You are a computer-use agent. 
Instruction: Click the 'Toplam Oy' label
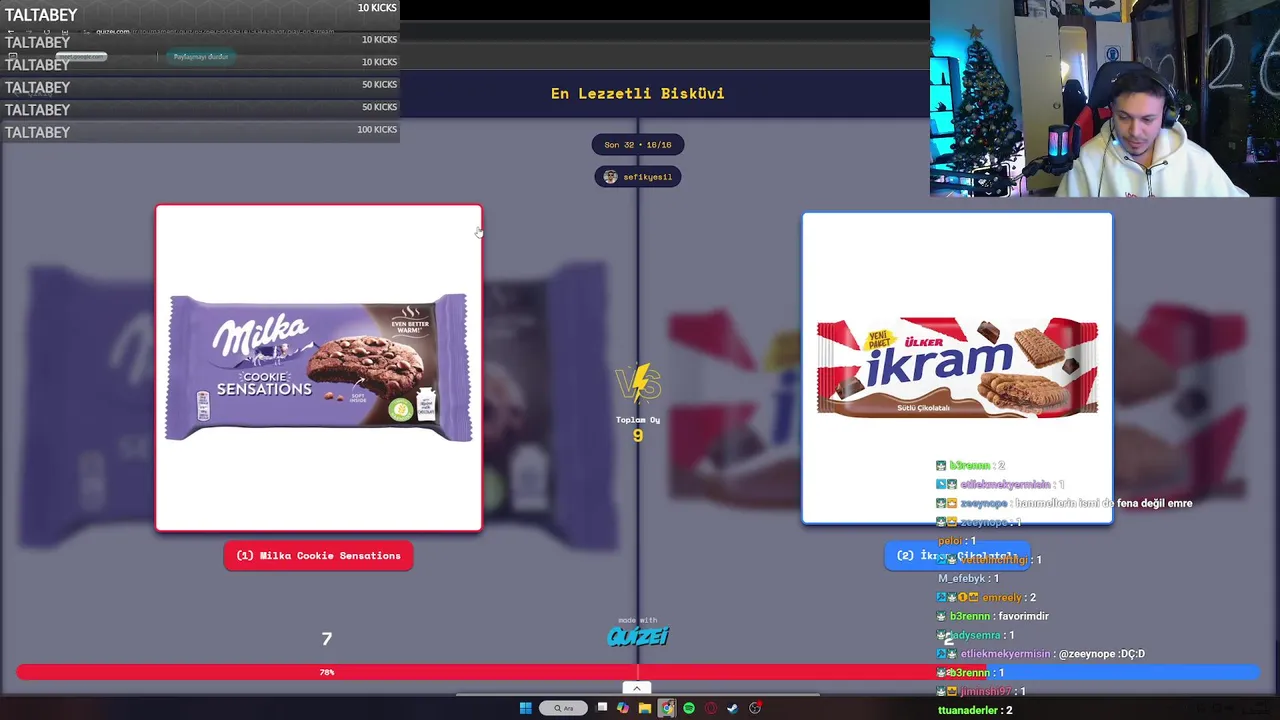(638, 420)
